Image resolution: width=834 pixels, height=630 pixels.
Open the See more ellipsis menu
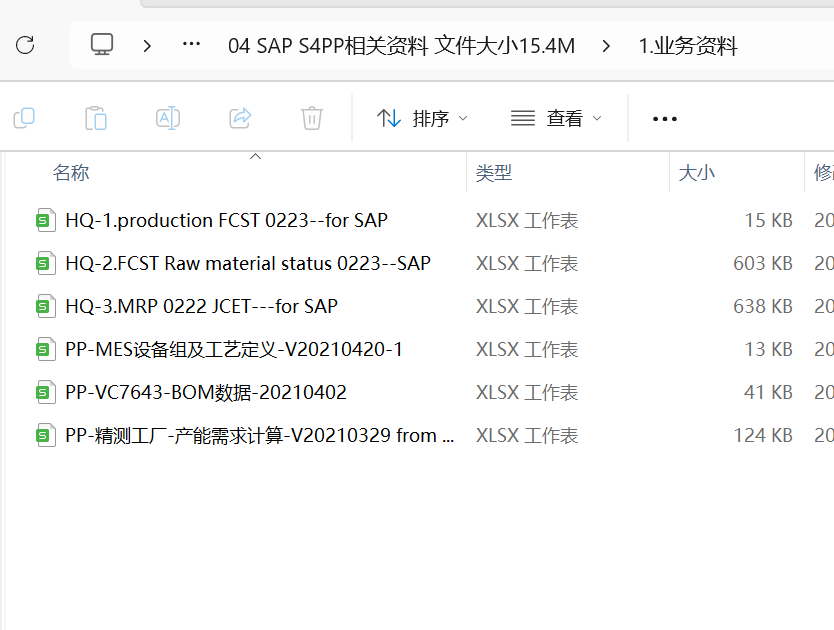coord(664,119)
